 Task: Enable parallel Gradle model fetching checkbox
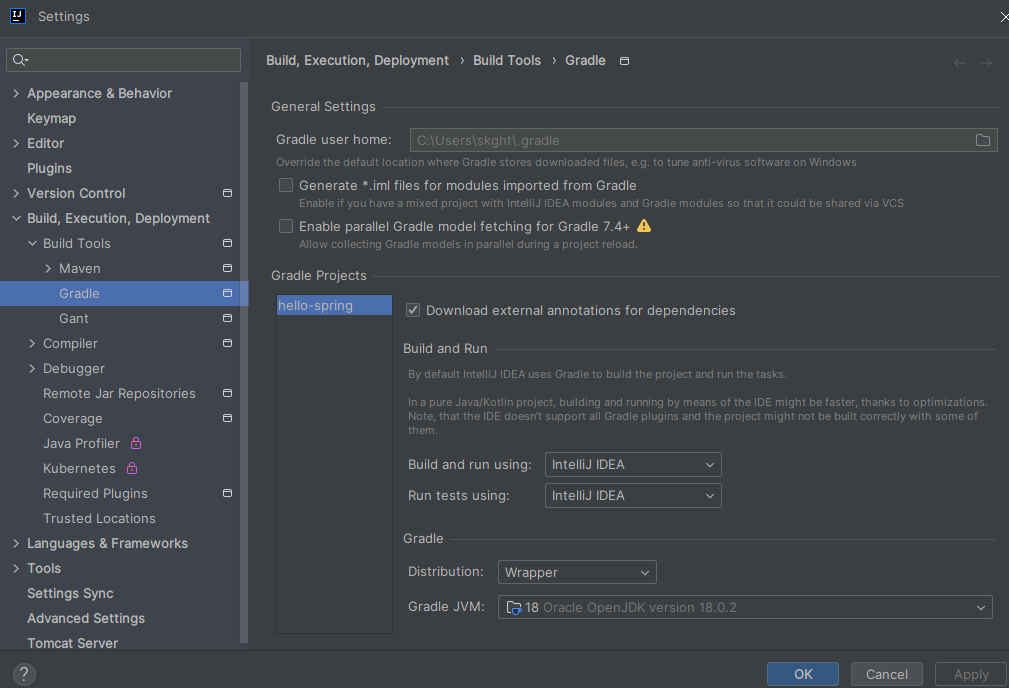click(286, 226)
